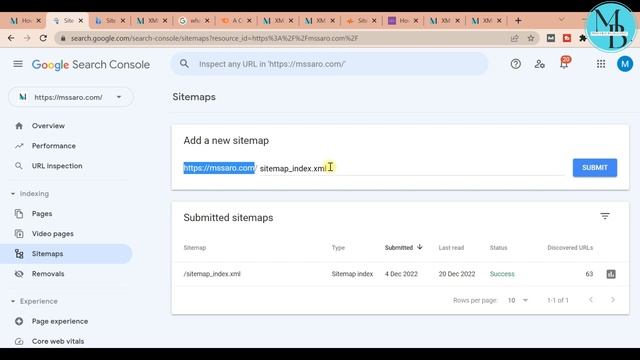Open the Search Console main menu hamburger
The width and height of the screenshot is (640, 360).
click(18, 64)
